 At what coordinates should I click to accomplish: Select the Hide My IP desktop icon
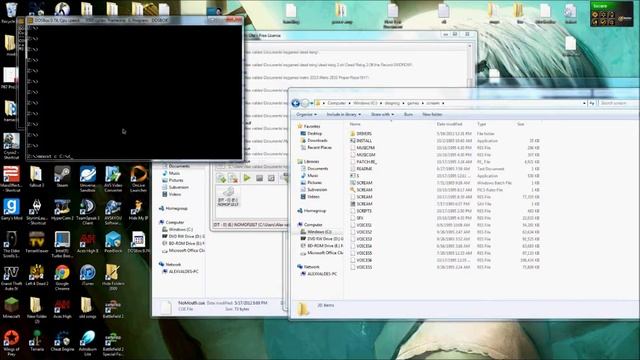pyautogui.click(x=138, y=210)
